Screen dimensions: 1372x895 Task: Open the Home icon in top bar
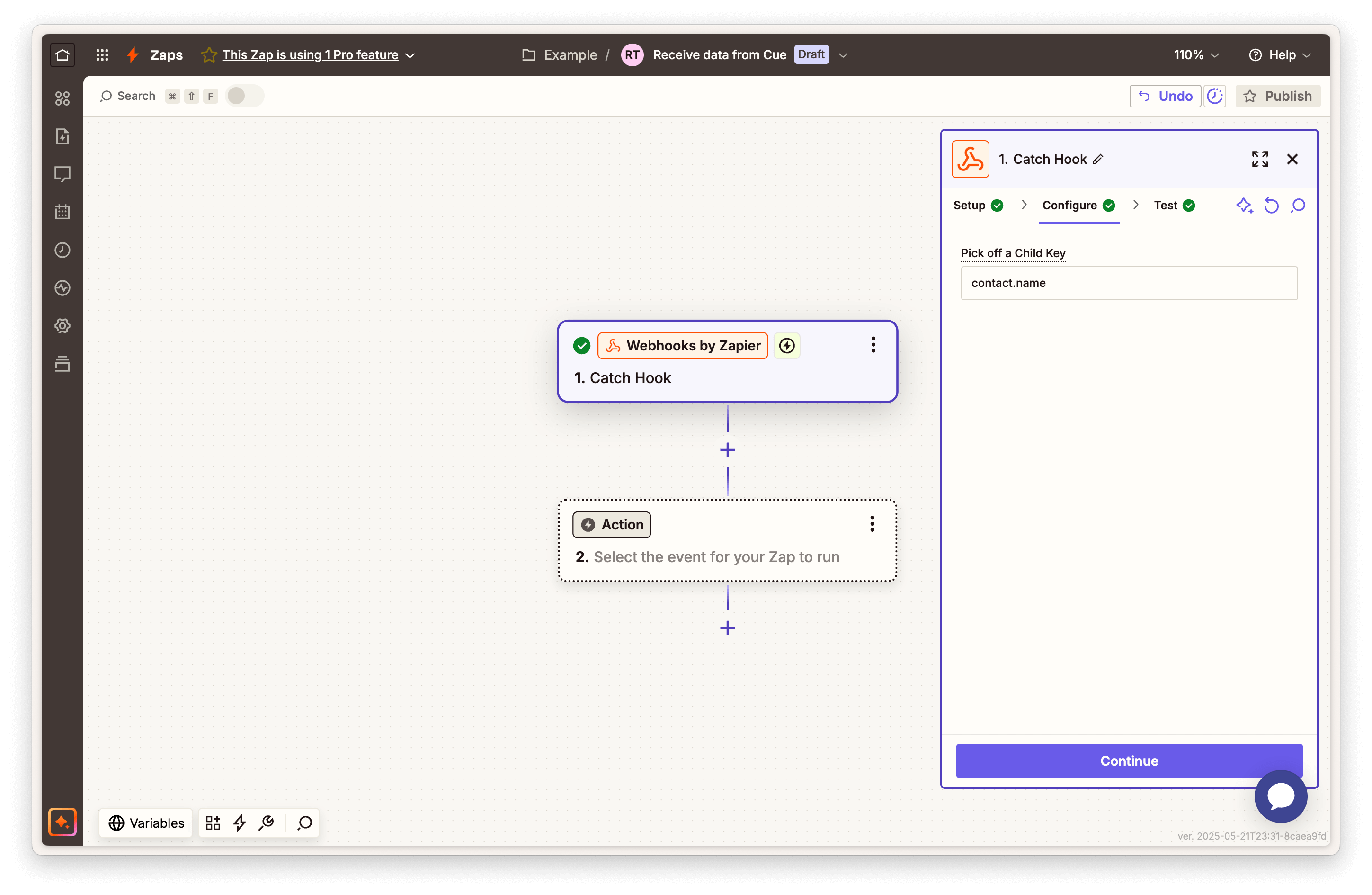[x=62, y=55]
